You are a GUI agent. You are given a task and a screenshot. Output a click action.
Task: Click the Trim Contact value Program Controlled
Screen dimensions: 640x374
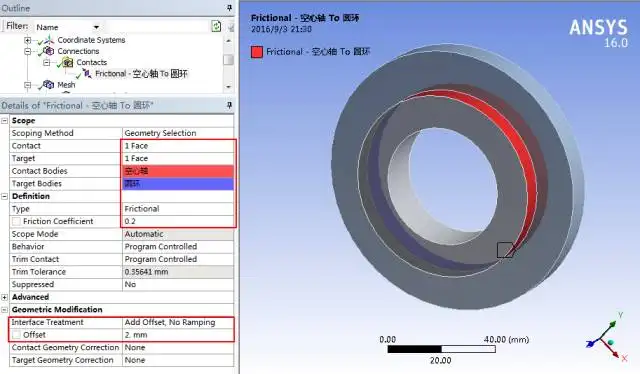(178, 259)
